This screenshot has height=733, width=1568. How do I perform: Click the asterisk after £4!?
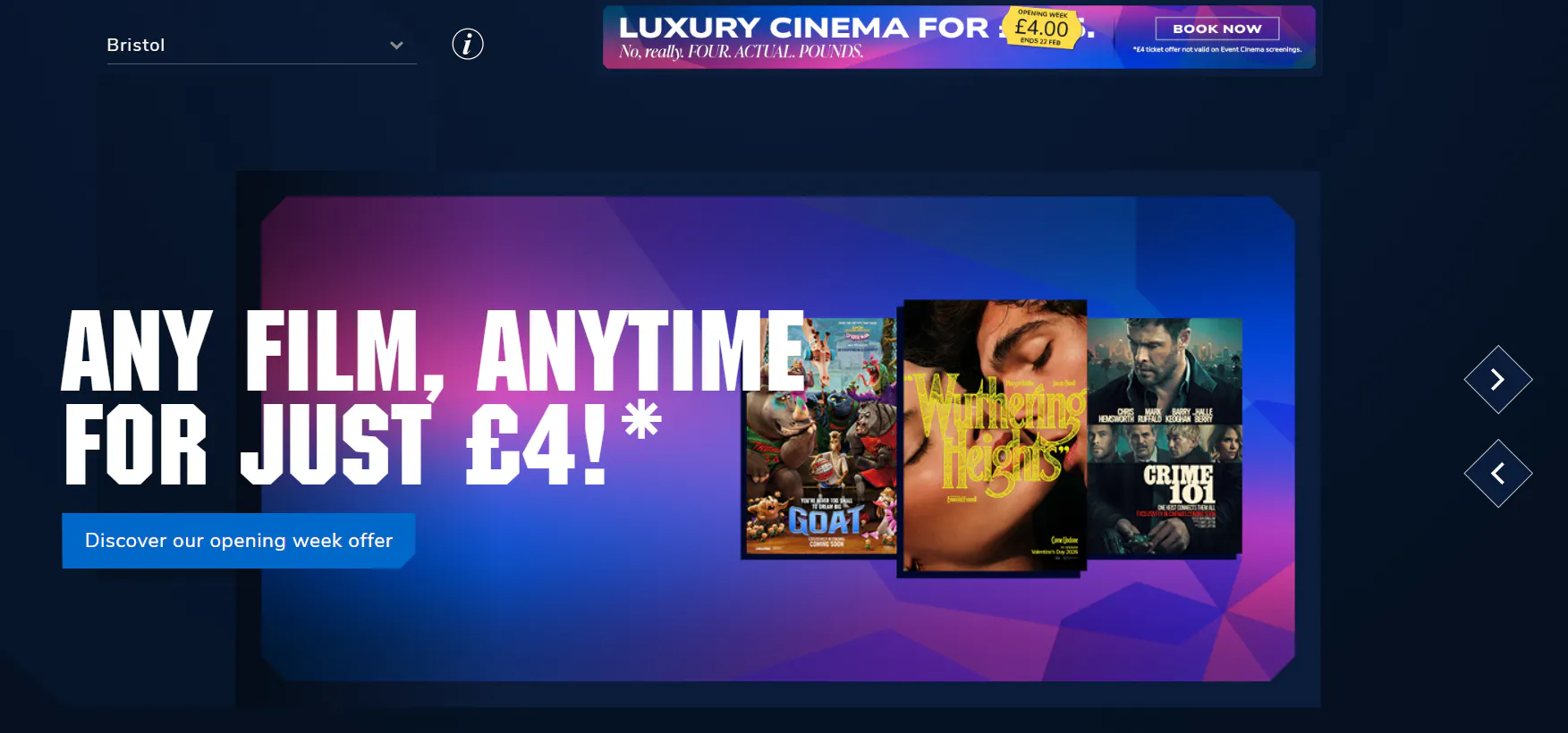click(x=642, y=419)
